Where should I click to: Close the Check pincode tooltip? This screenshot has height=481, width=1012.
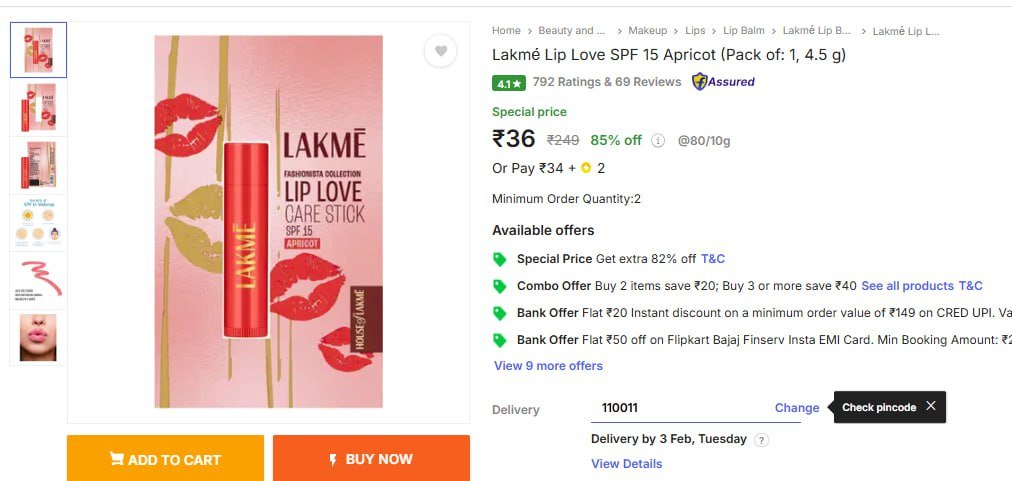pos(931,406)
